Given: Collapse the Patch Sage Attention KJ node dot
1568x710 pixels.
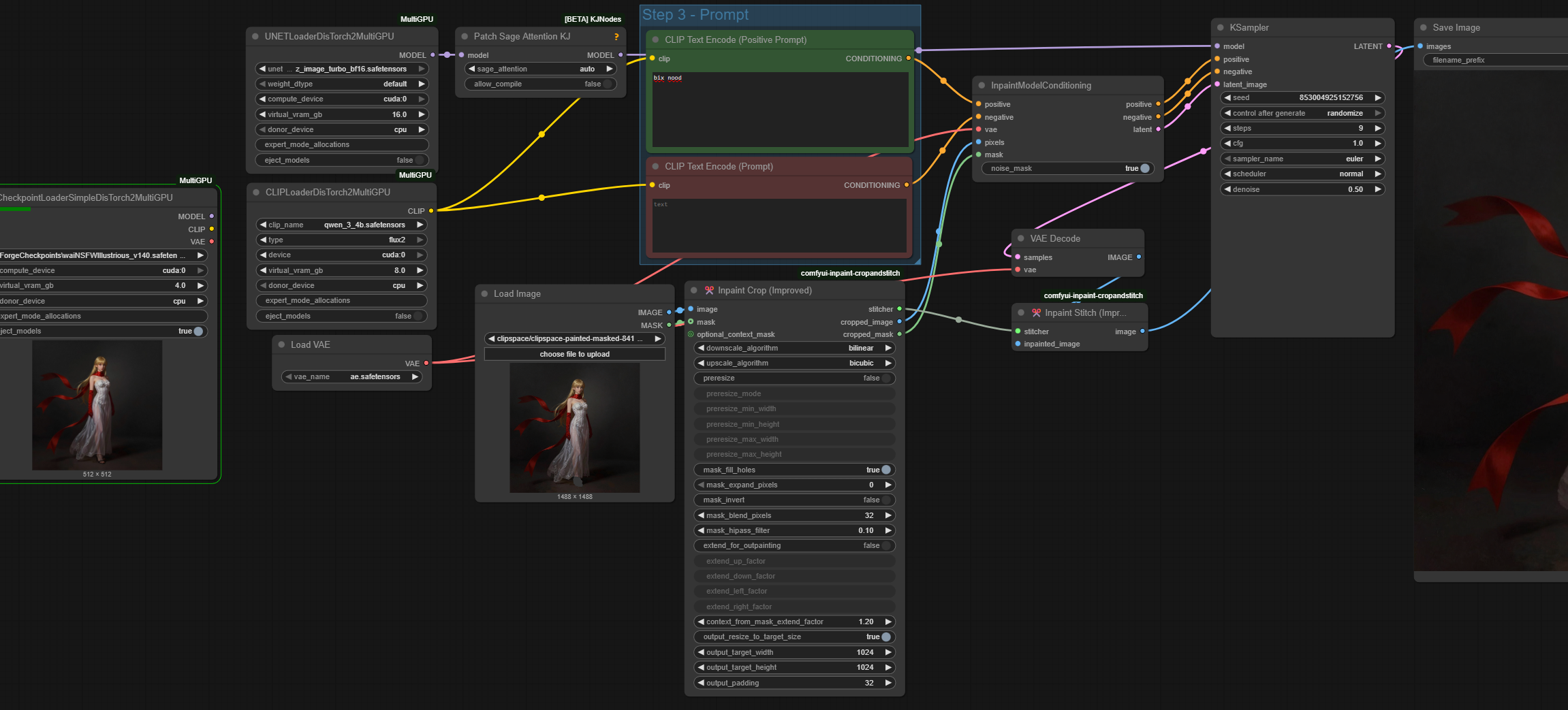Looking at the screenshot, I should (x=465, y=37).
